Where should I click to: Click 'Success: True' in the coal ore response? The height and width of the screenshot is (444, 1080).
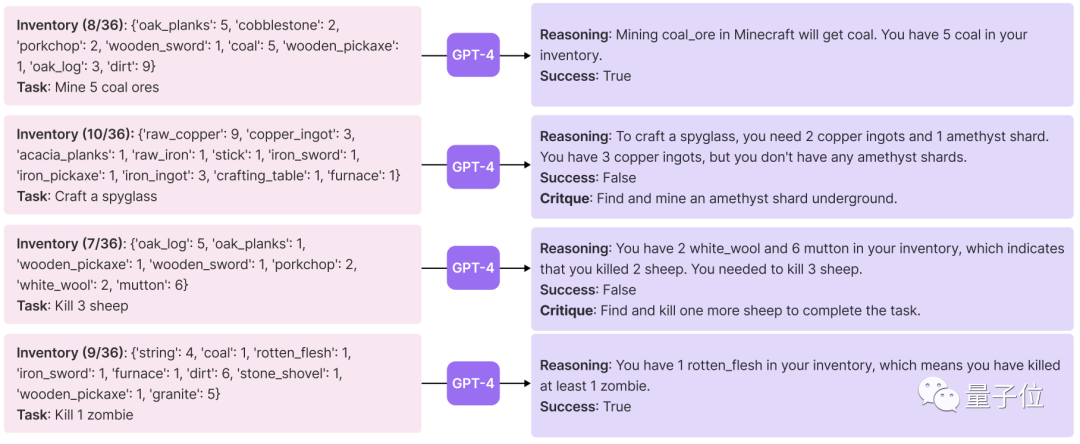coord(585,76)
